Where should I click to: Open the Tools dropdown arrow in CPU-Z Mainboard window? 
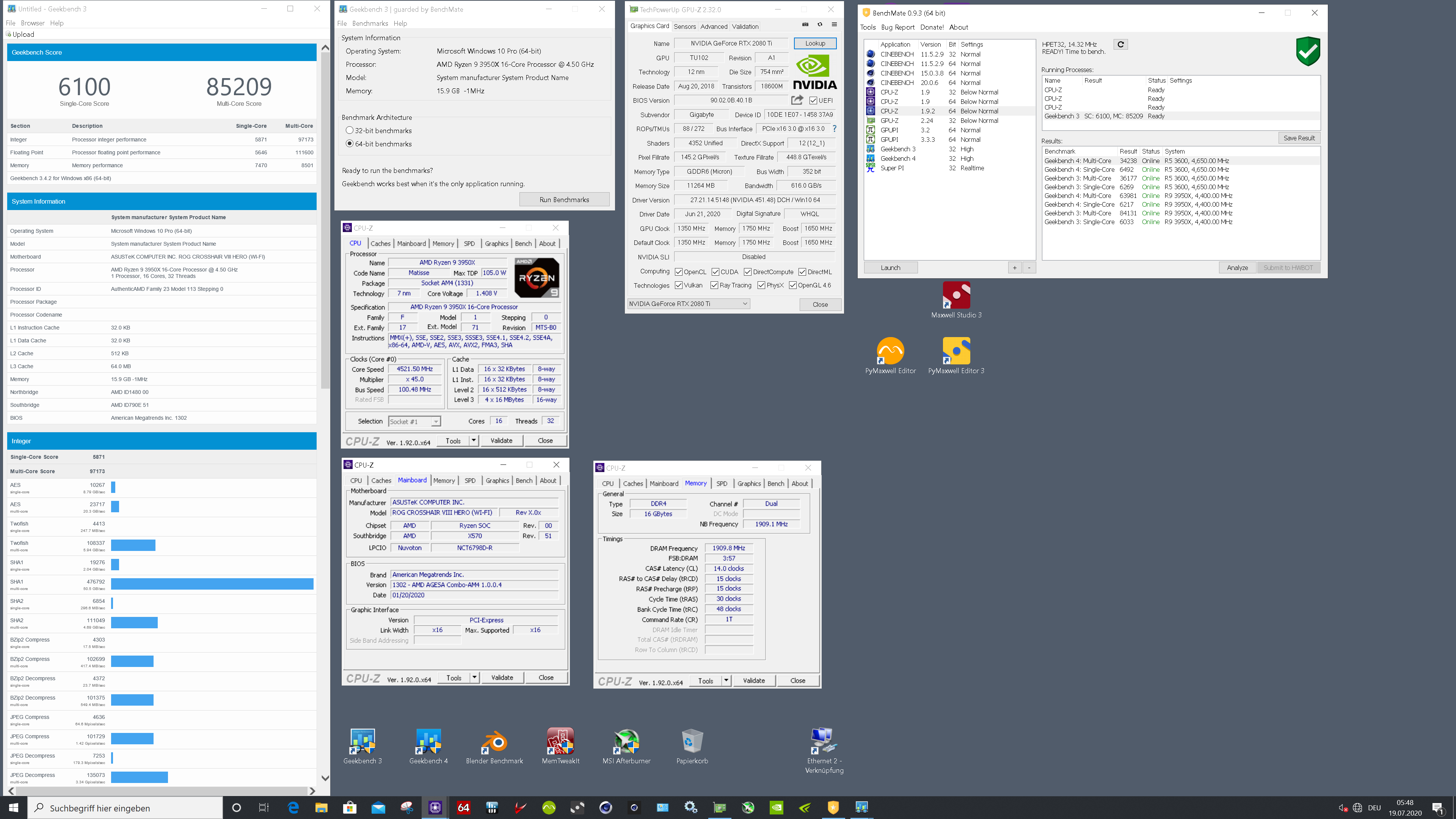474,677
